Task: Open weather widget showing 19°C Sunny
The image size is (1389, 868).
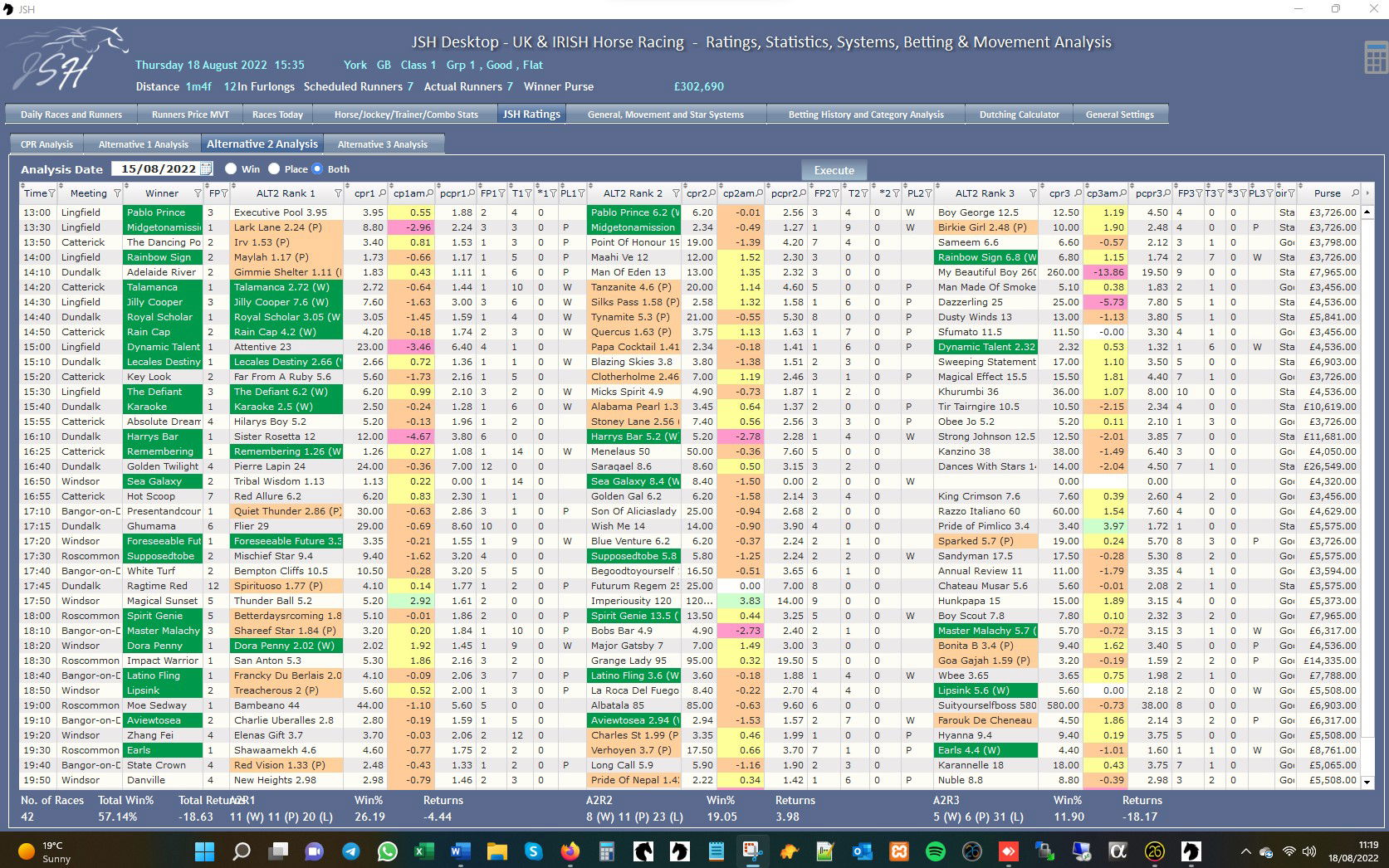Action: [x=46, y=851]
